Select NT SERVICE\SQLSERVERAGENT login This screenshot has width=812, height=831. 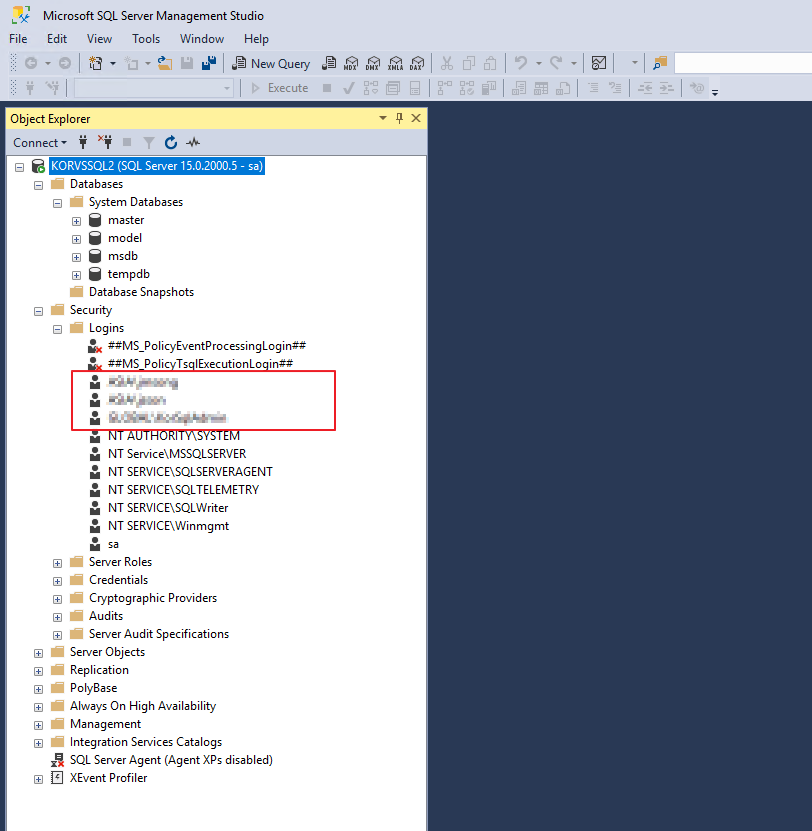[x=190, y=472]
